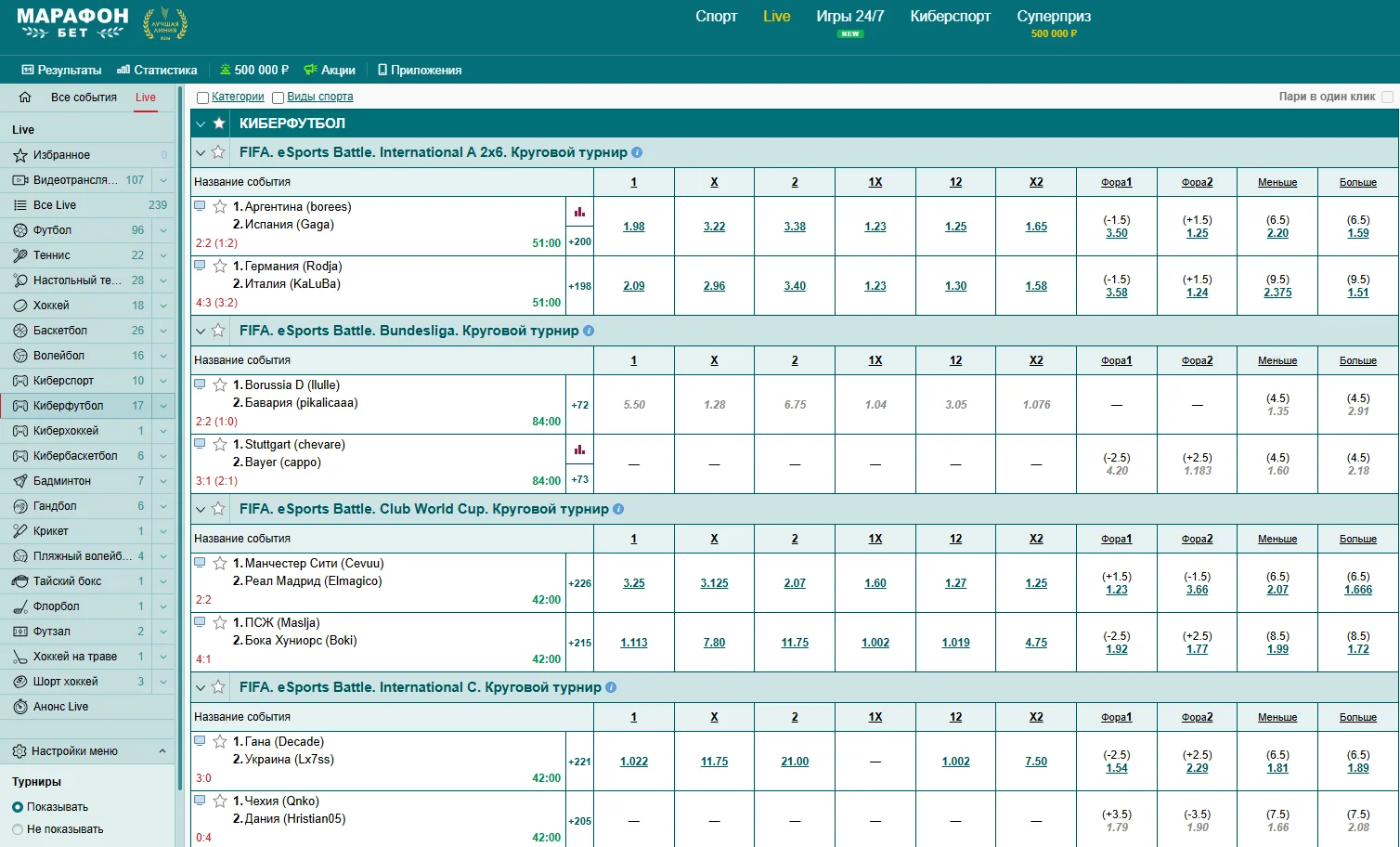Collapse the Настройки меню section
Image resolution: width=1400 pixels, height=847 pixels.
[x=162, y=751]
